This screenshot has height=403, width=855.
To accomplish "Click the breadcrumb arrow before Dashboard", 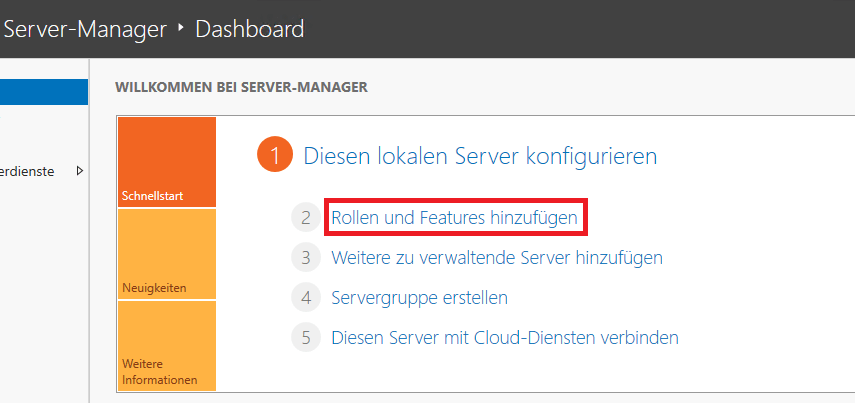I will click(x=181, y=28).
